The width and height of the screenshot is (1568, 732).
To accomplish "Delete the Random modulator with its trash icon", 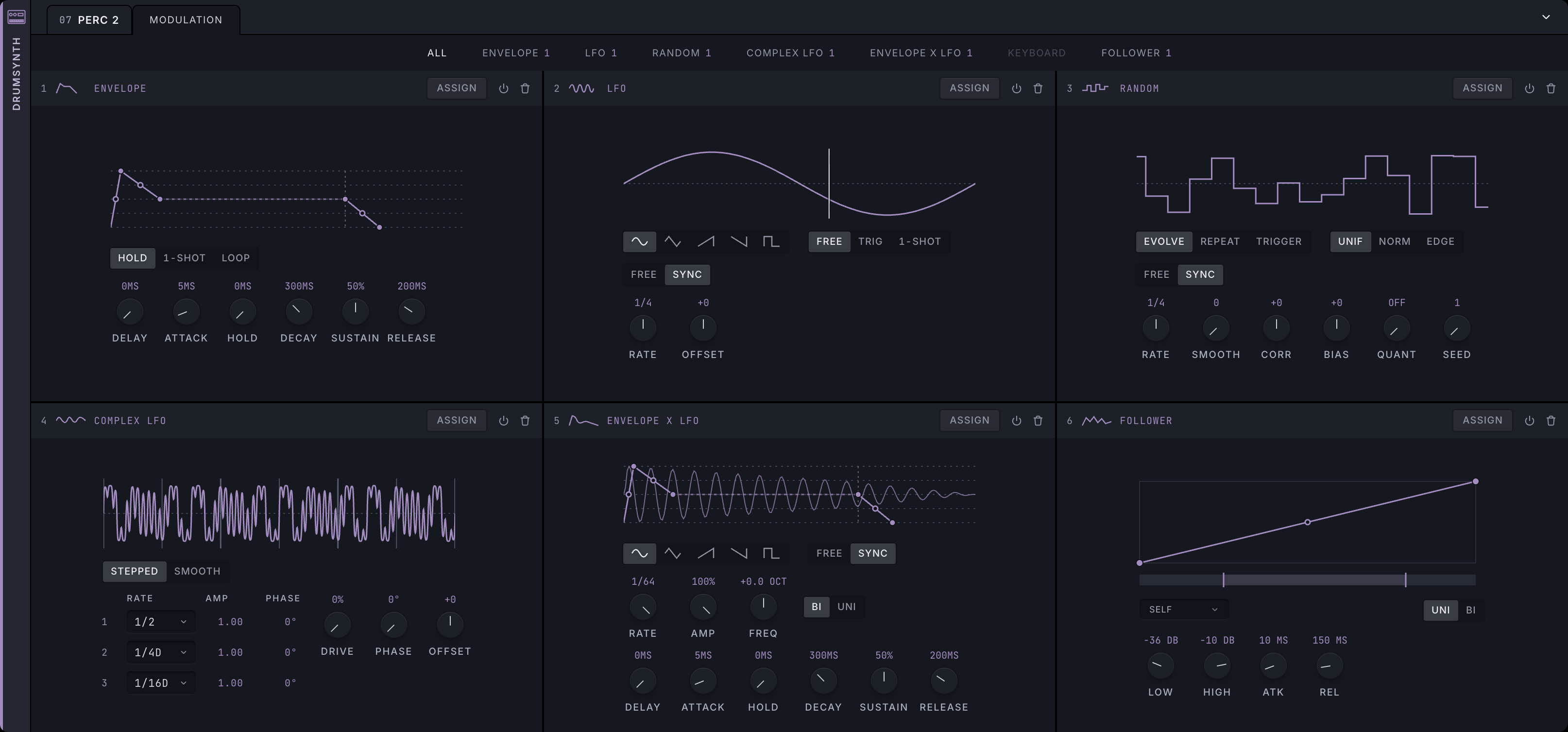I will pyautogui.click(x=1551, y=88).
